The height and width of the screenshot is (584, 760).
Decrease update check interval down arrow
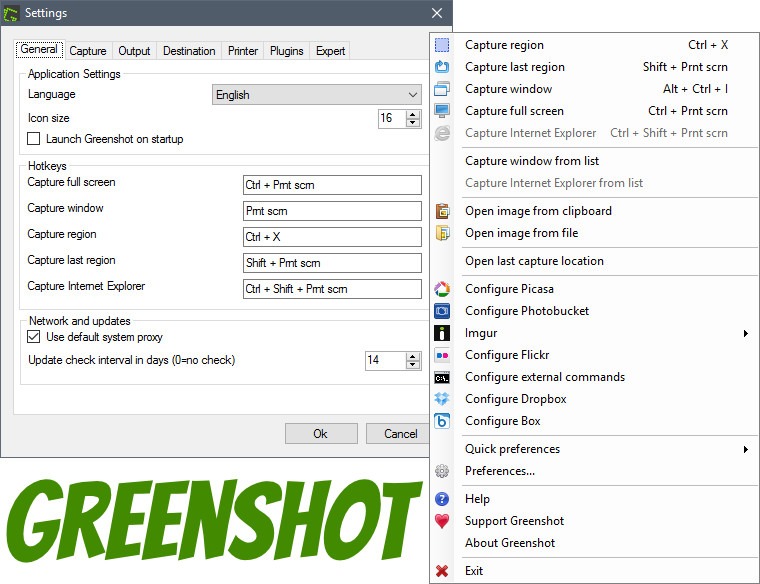[412, 364]
